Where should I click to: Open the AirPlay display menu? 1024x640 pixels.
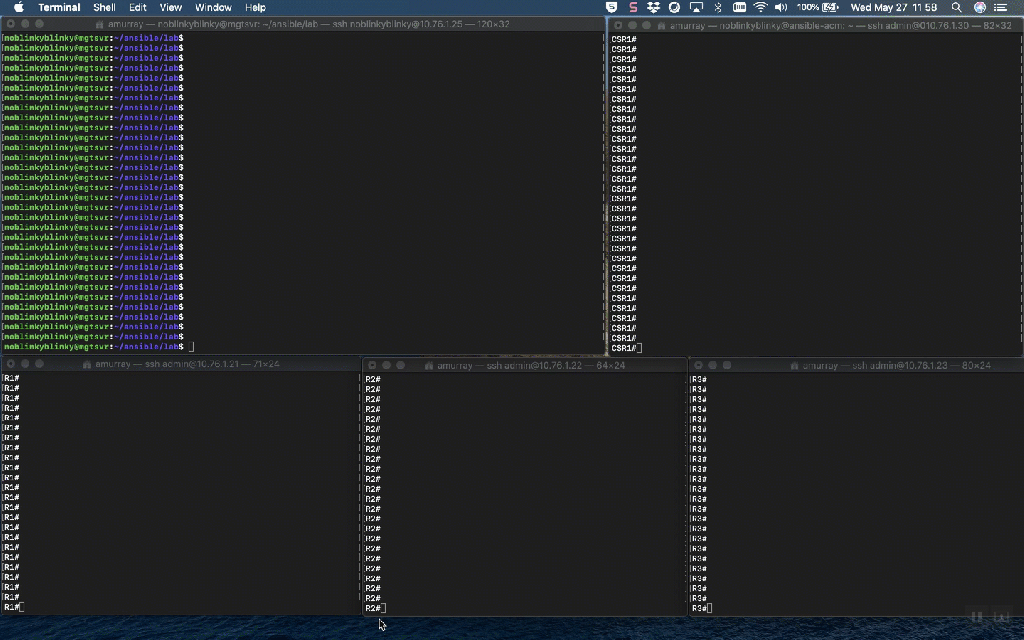pos(696,7)
